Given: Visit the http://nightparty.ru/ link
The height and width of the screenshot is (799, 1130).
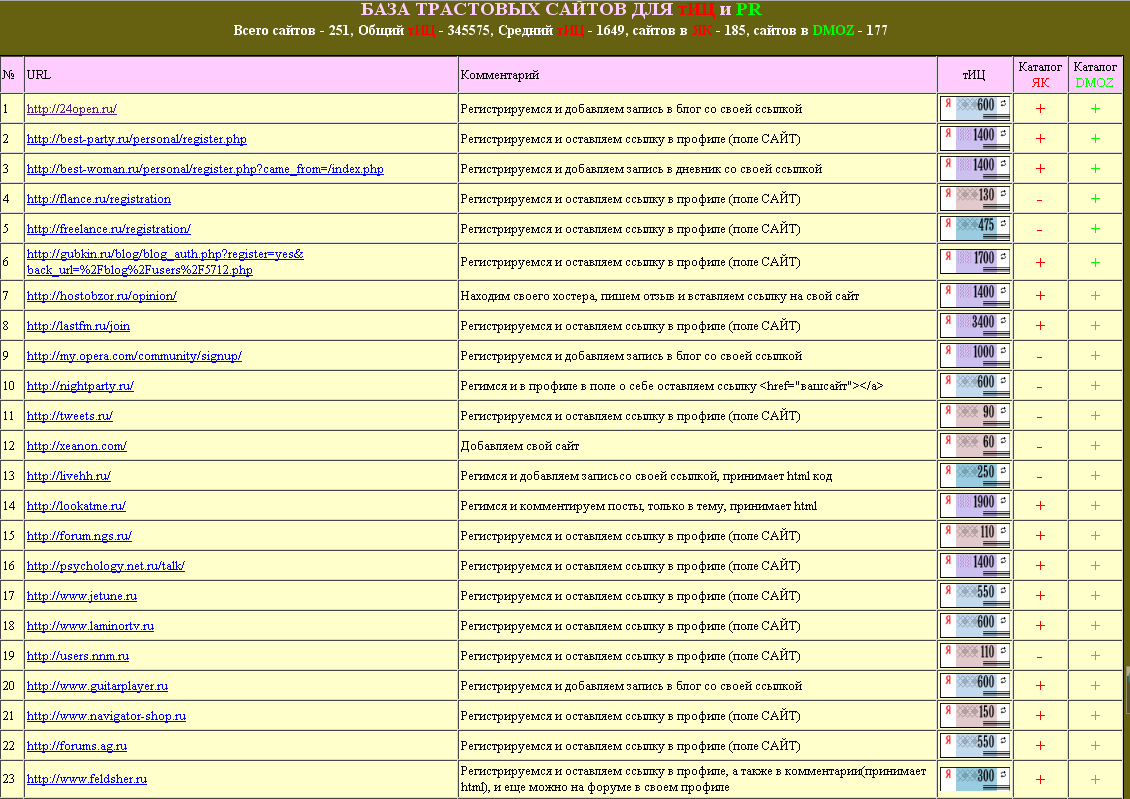Looking at the screenshot, I should [80, 386].
